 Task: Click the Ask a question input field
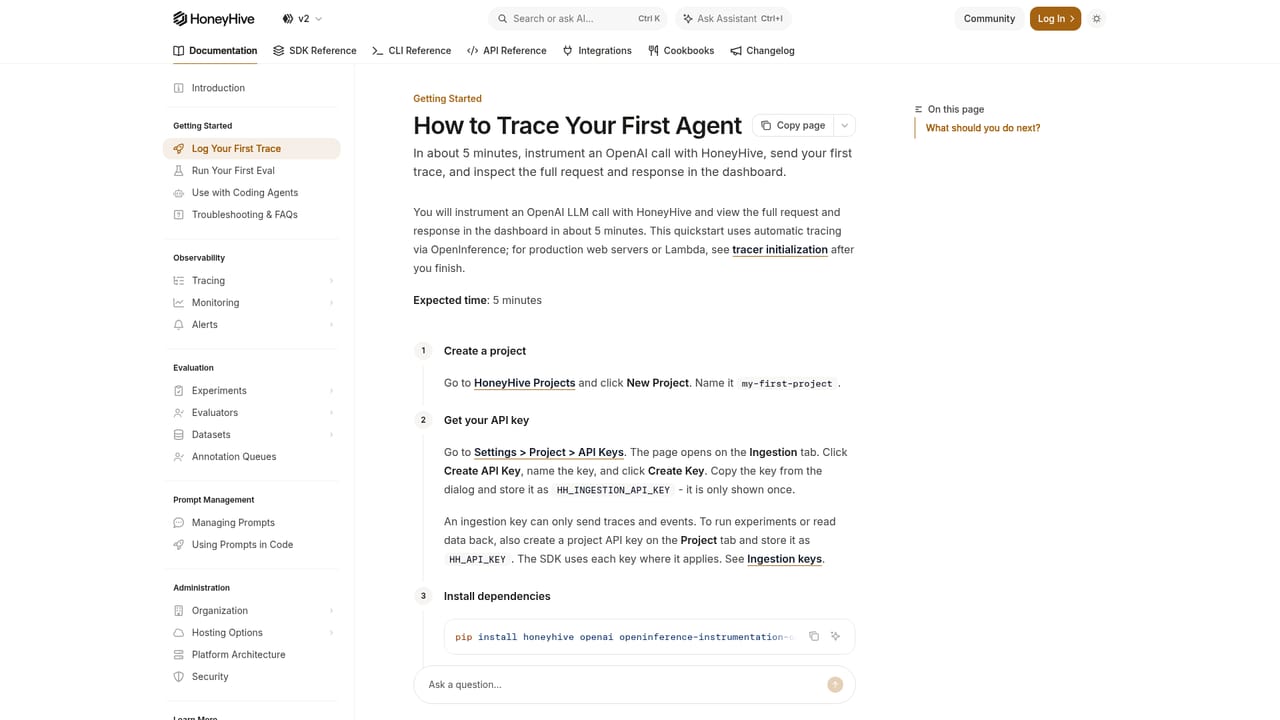pos(620,684)
